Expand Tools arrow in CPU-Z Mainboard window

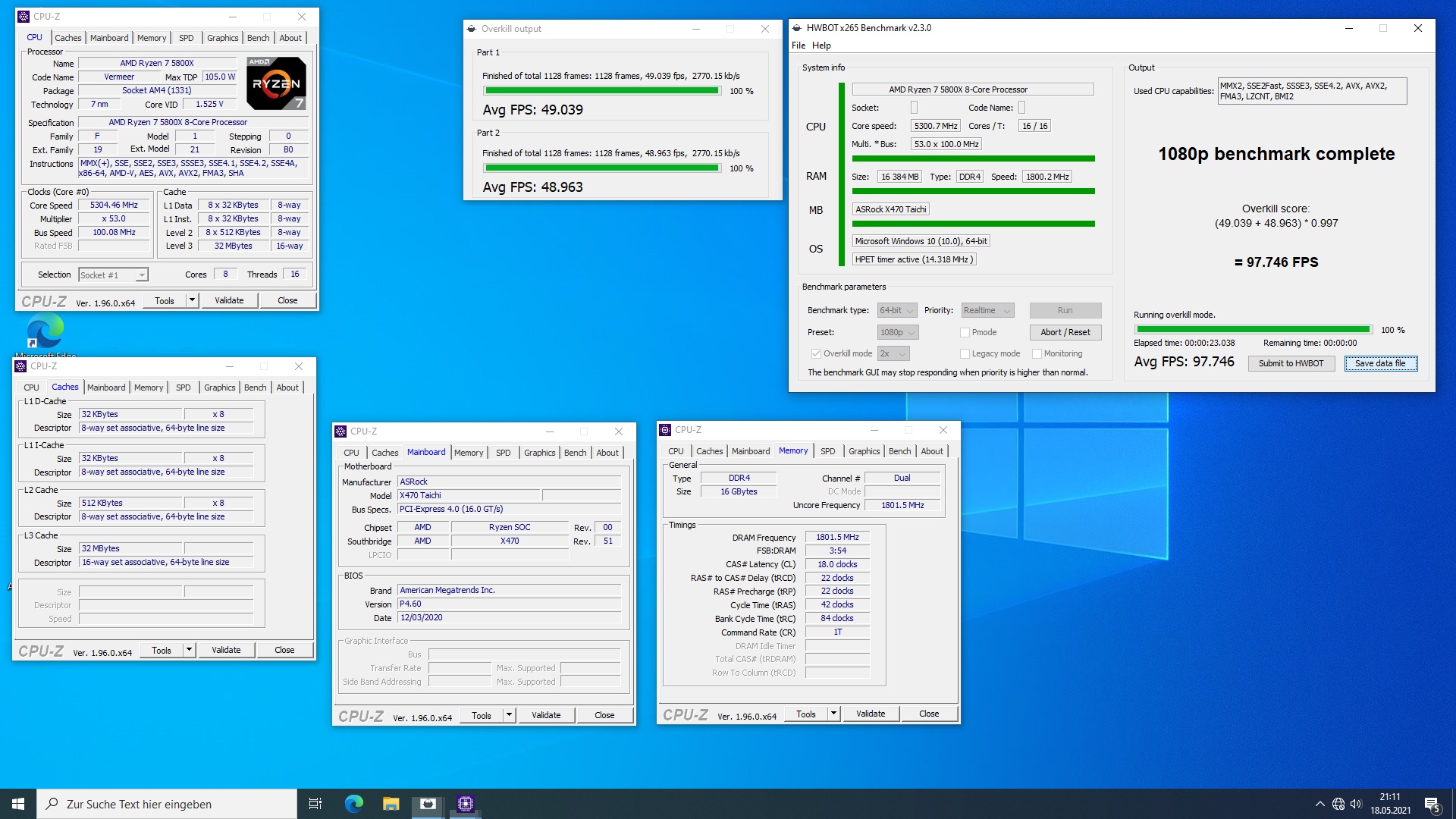pyautogui.click(x=509, y=715)
